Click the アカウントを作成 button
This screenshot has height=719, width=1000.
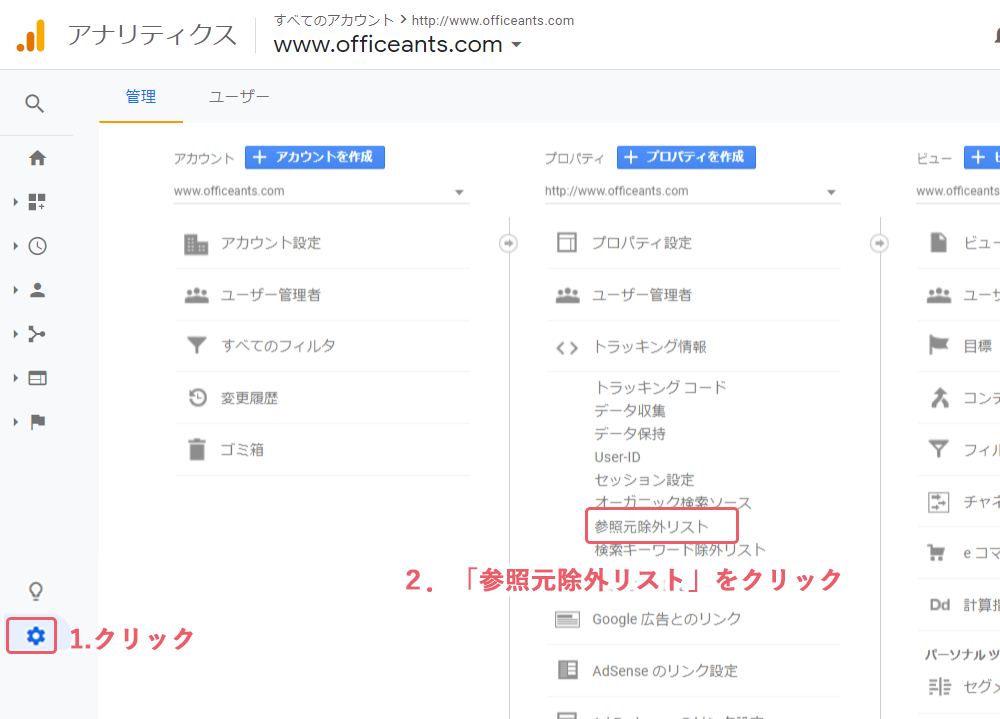315,157
